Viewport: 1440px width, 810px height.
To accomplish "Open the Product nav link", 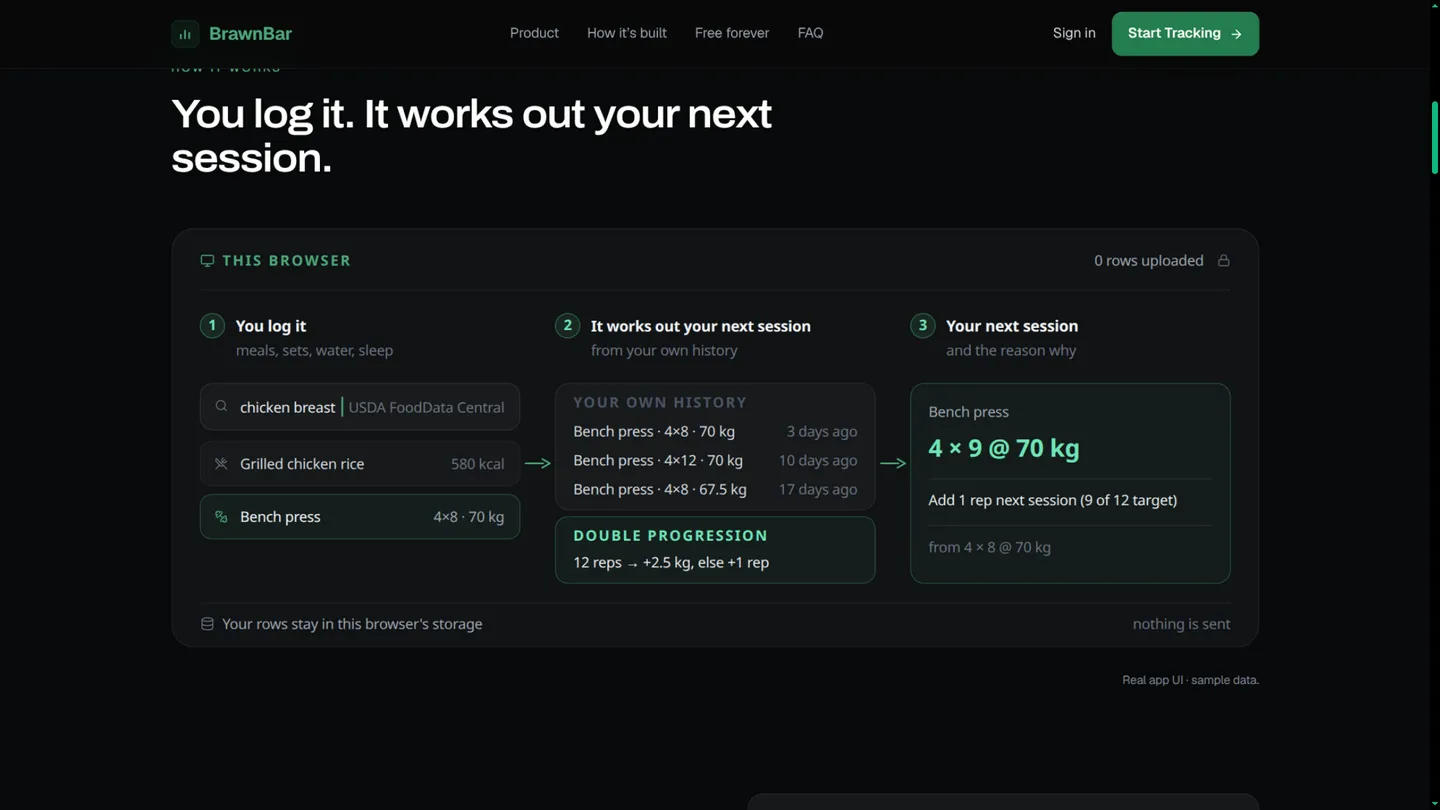I will pos(534,33).
